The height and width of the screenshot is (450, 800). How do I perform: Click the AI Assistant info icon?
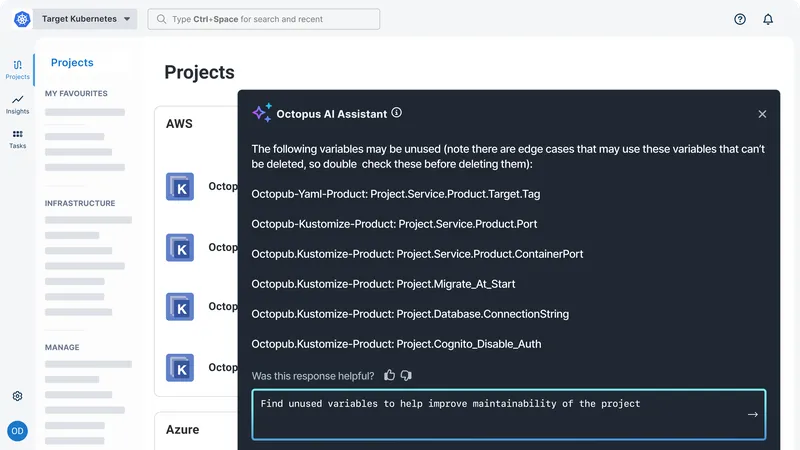(397, 113)
